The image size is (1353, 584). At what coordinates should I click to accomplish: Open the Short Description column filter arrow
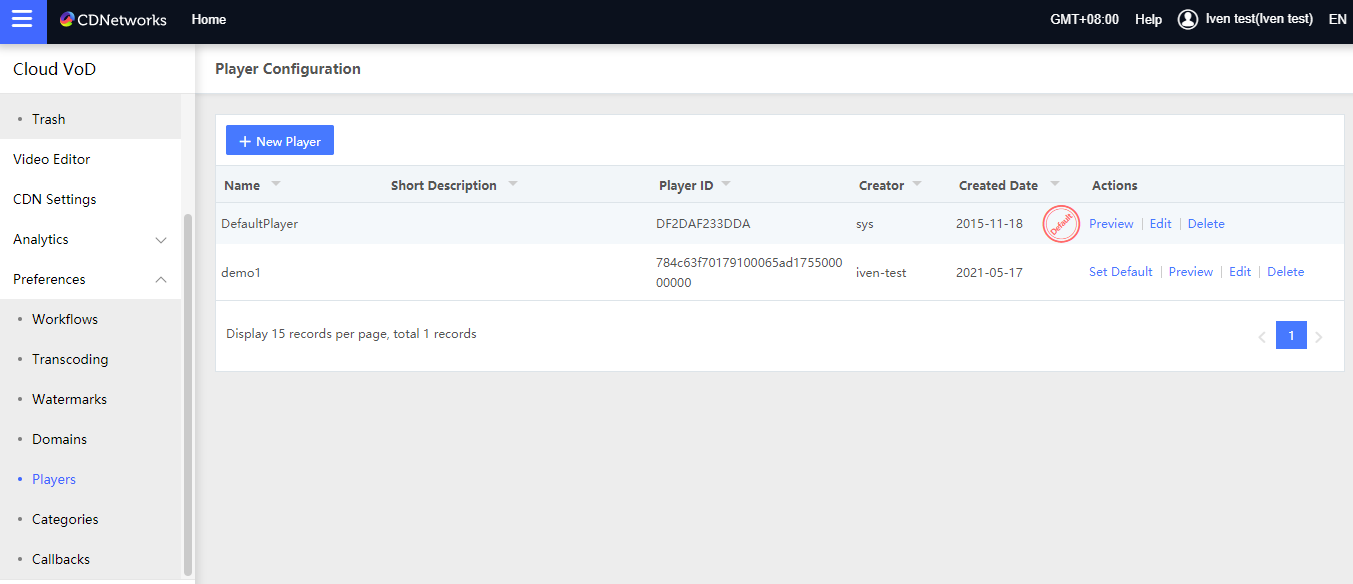tap(513, 185)
